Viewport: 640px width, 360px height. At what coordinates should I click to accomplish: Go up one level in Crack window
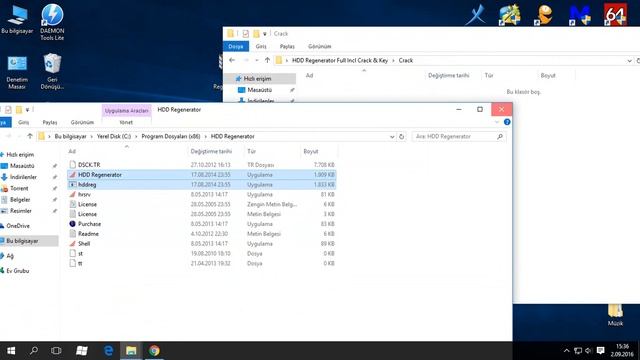(267, 60)
